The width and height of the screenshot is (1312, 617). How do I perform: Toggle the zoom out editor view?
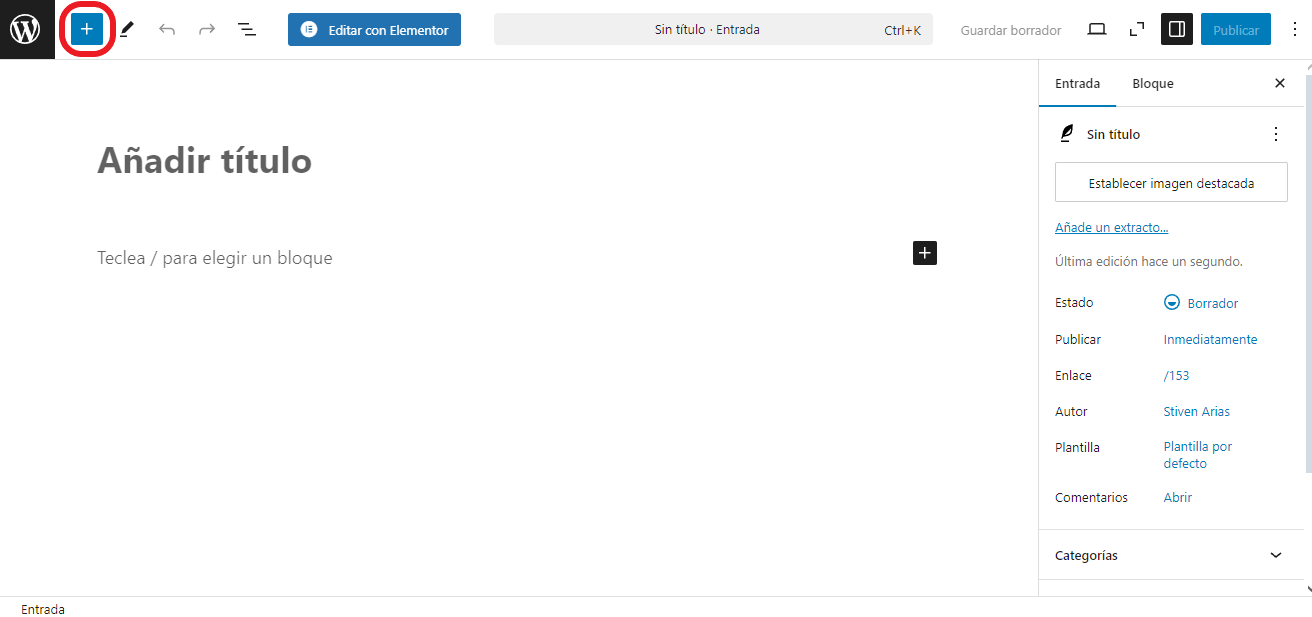(1136, 29)
